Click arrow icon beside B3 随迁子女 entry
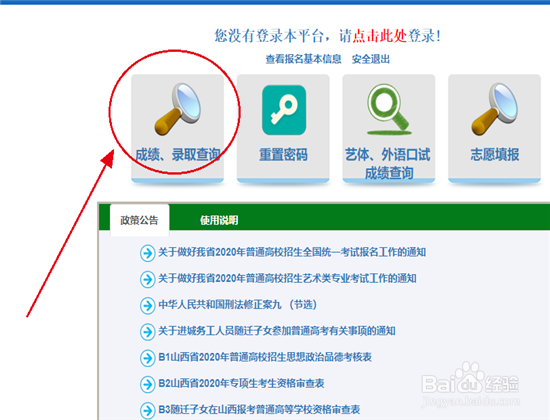Viewport: 550px width, 420px height. pyautogui.click(x=147, y=410)
